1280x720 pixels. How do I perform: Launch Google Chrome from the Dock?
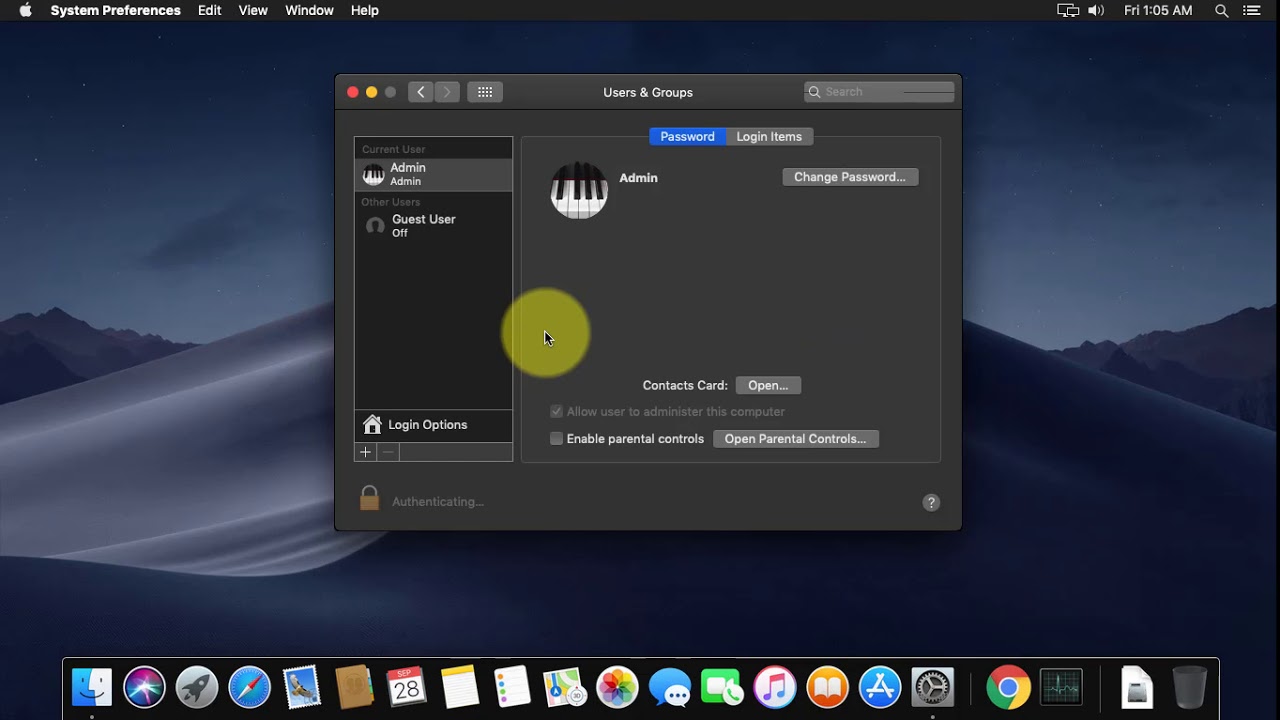pyautogui.click(x=1008, y=688)
